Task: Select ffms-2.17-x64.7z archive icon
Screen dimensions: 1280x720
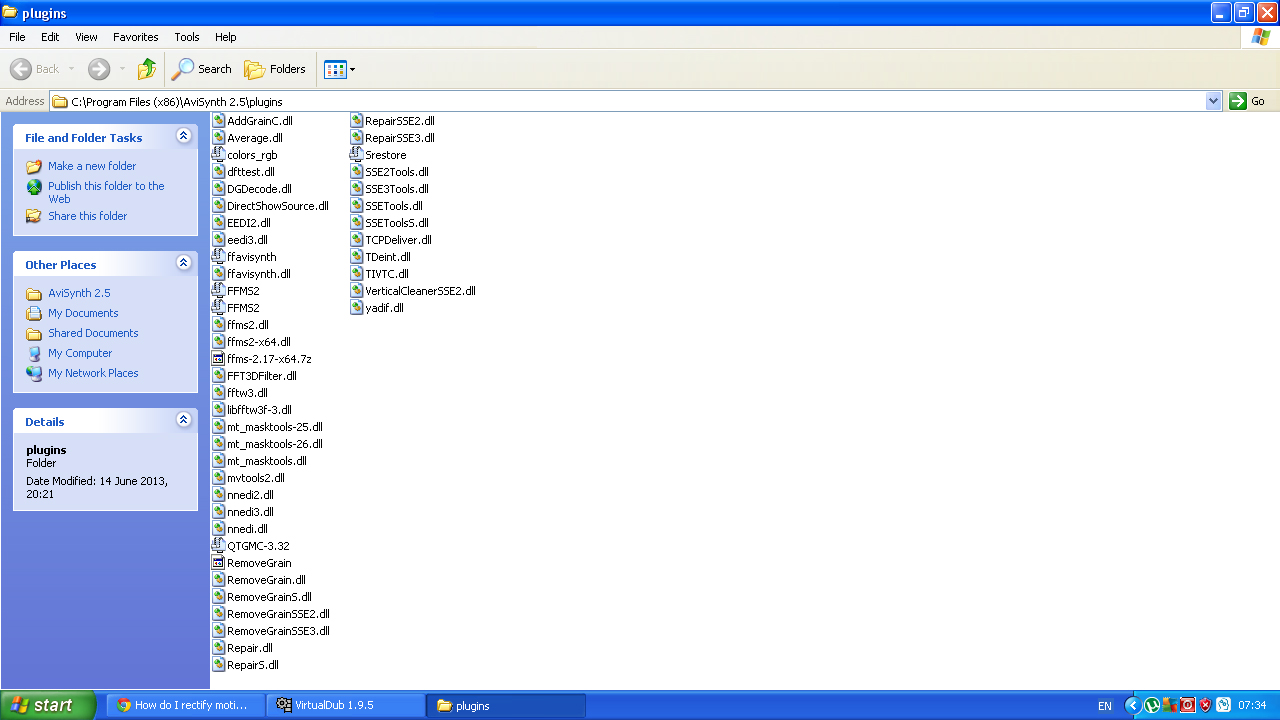Action: (218, 359)
